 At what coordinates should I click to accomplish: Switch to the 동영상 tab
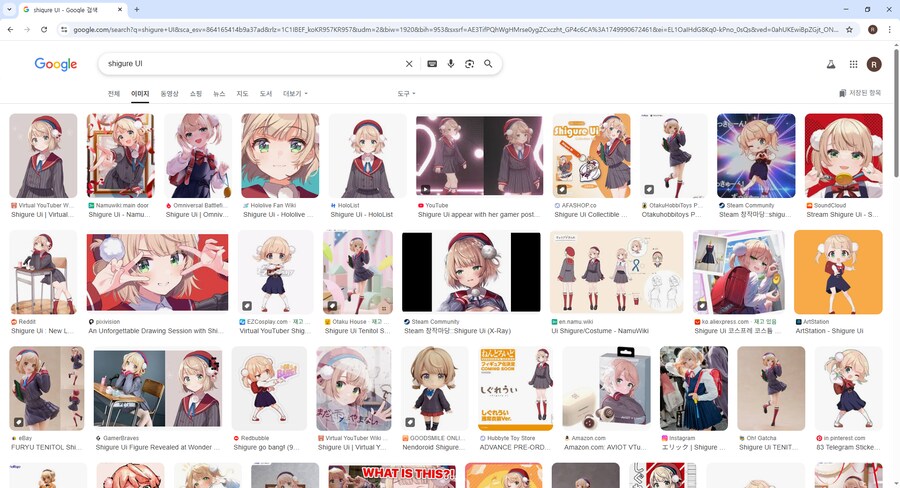coord(169,94)
